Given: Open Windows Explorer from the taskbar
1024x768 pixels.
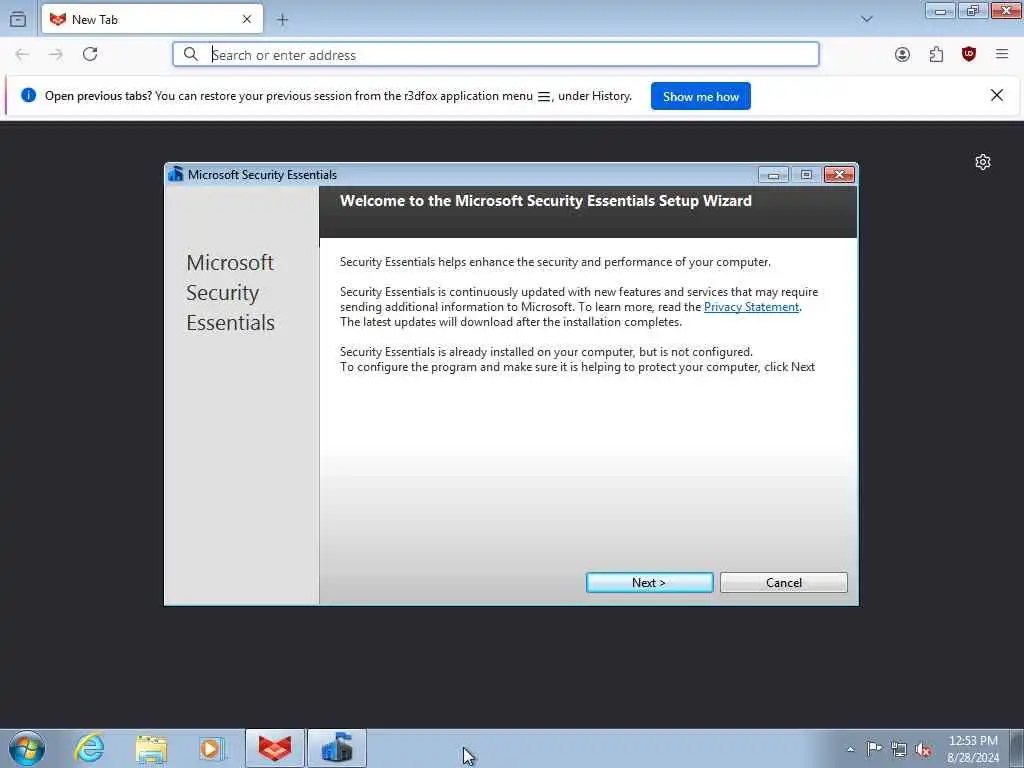Looking at the screenshot, I should point(152,748).
